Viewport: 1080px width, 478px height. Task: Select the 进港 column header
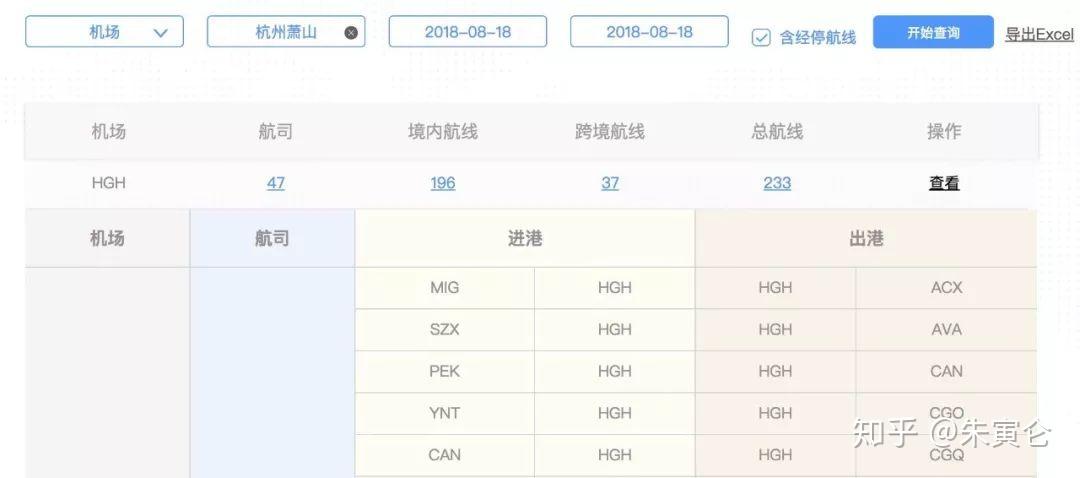coord(525,239)
